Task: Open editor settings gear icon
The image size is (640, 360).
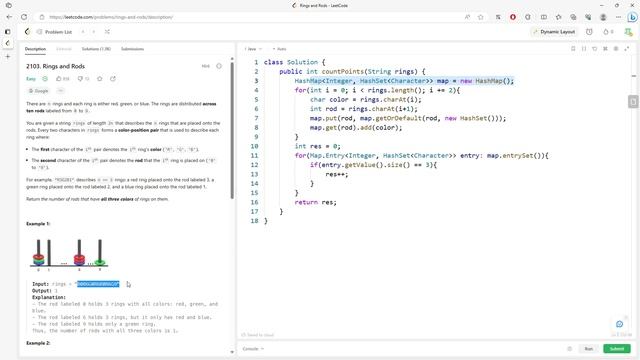Action: (x=616, y=49)
